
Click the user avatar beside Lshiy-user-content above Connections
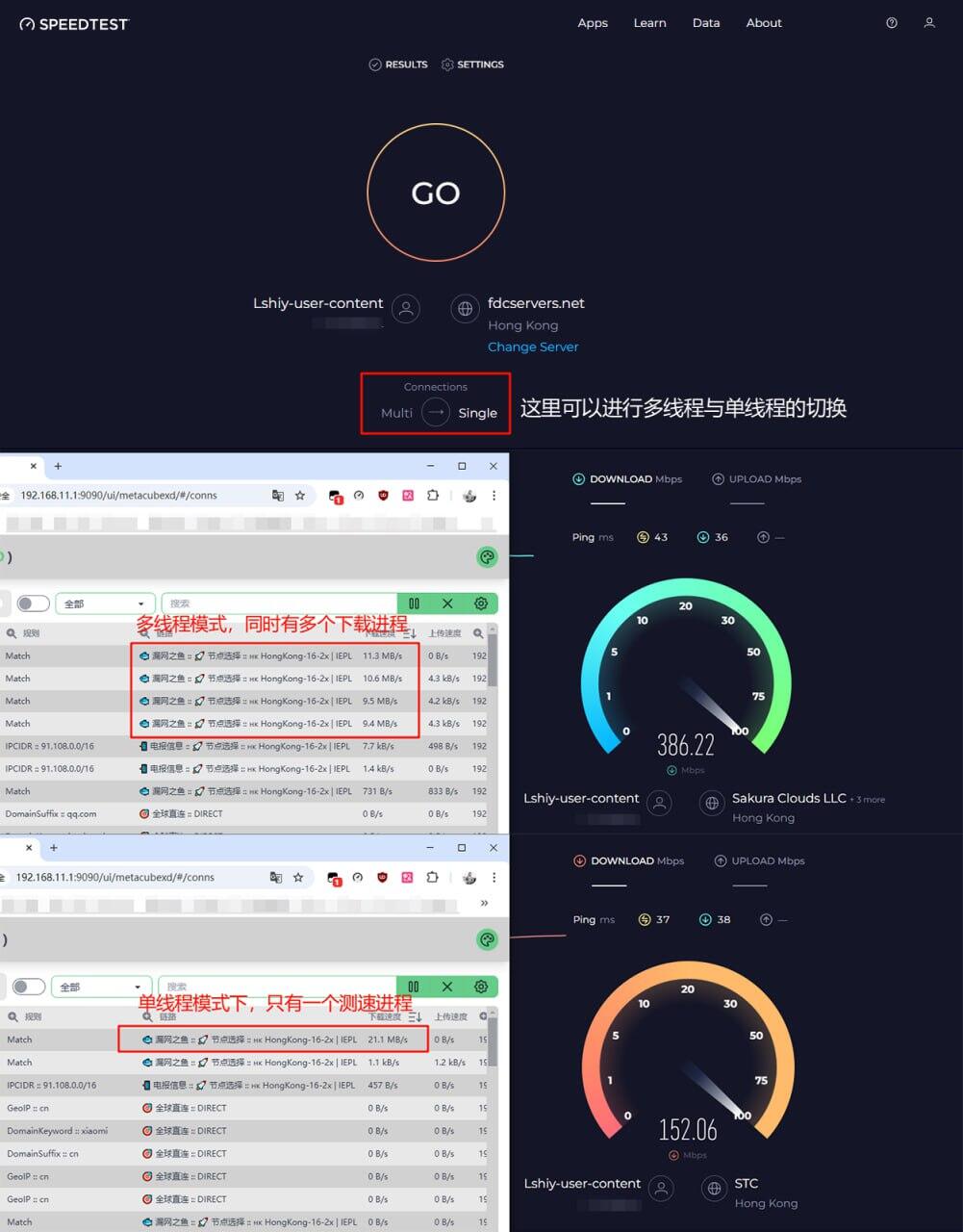tap(406, 309)
